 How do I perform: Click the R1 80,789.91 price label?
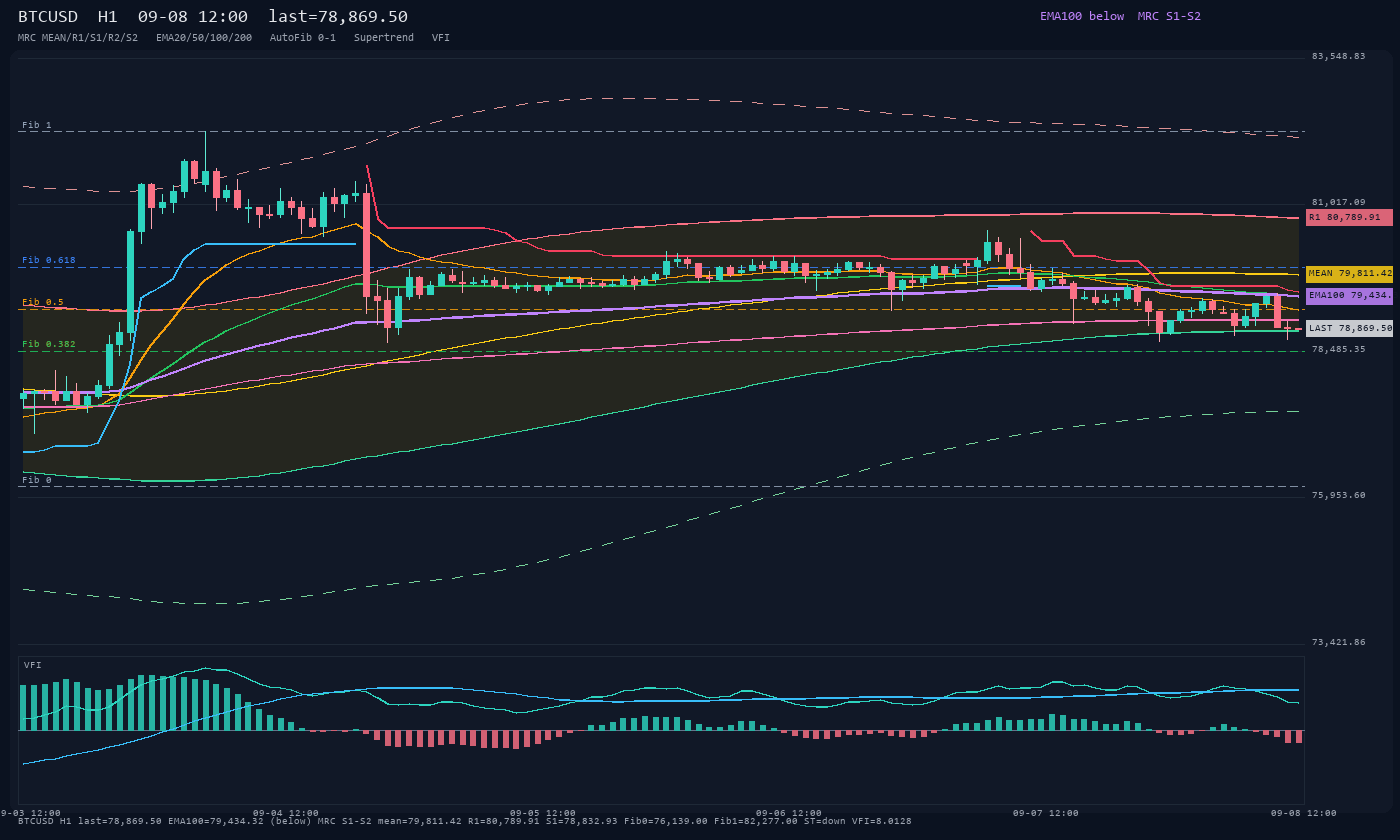pyautogui.click(x=1349, y=217)
